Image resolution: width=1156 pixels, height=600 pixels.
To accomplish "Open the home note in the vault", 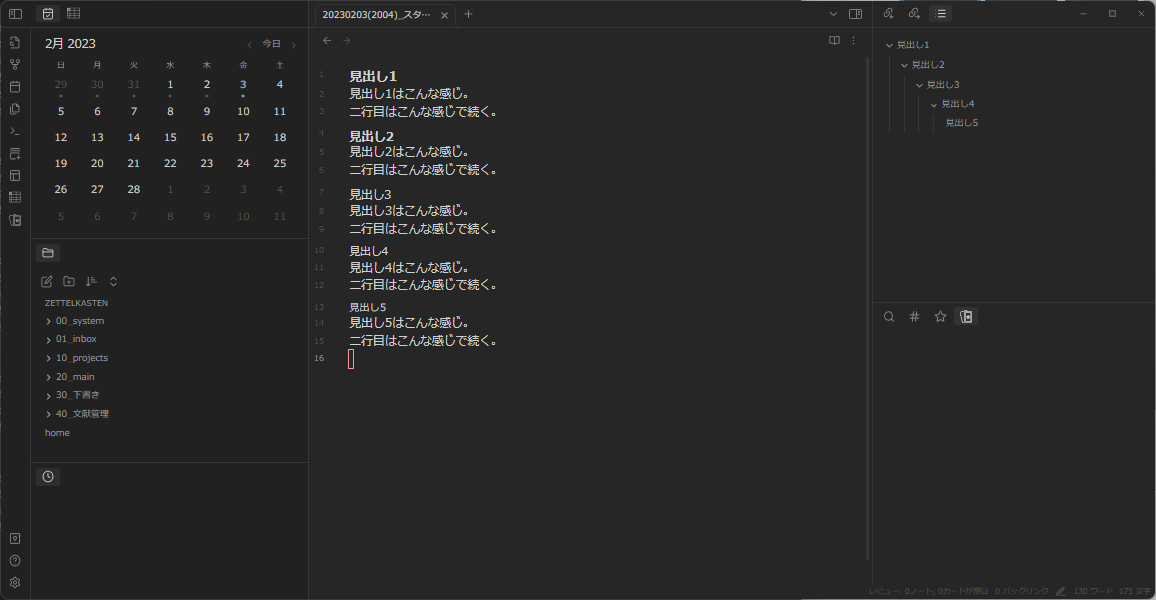I will [56, 432].
